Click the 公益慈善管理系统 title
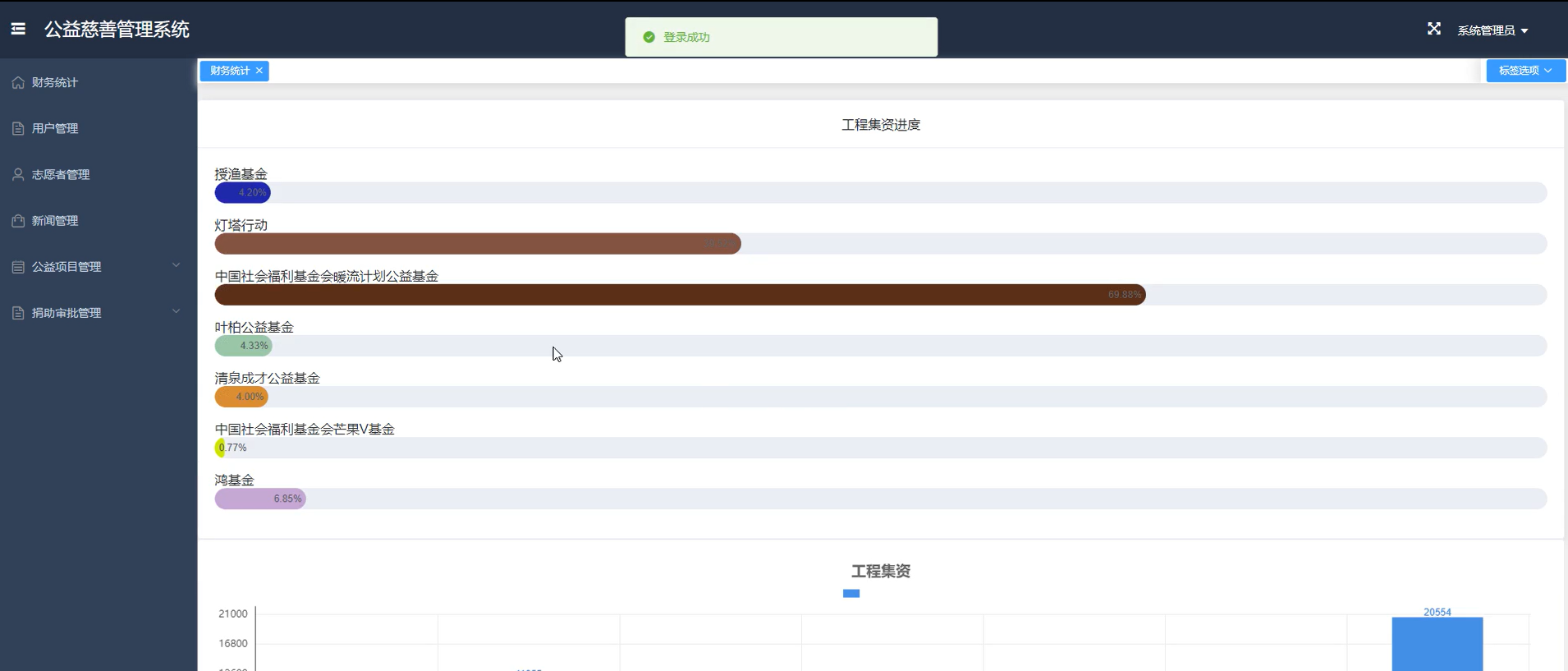 tap(117, 30)
